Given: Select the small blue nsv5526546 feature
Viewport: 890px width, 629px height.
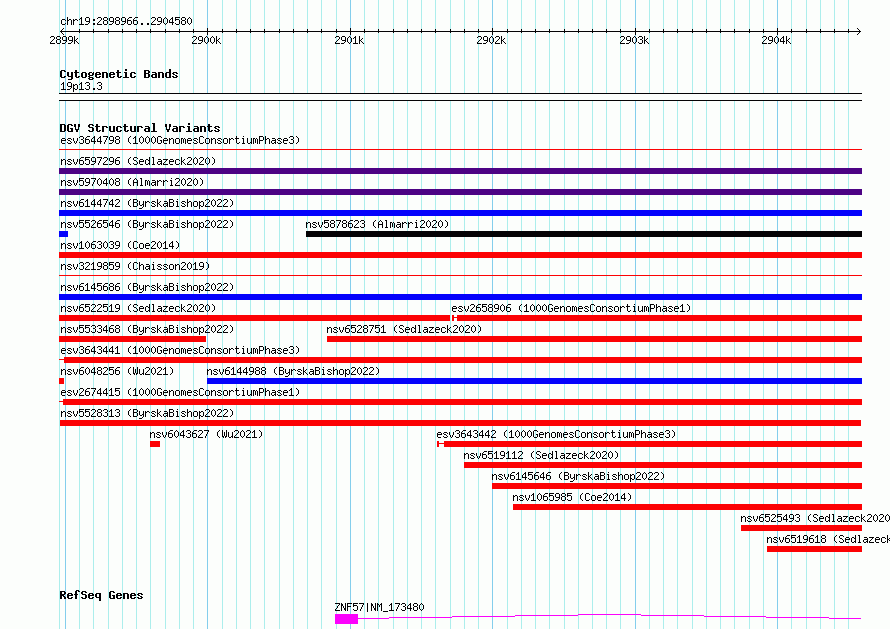Looking at the screenshot, I should click(x=64, y=234).
